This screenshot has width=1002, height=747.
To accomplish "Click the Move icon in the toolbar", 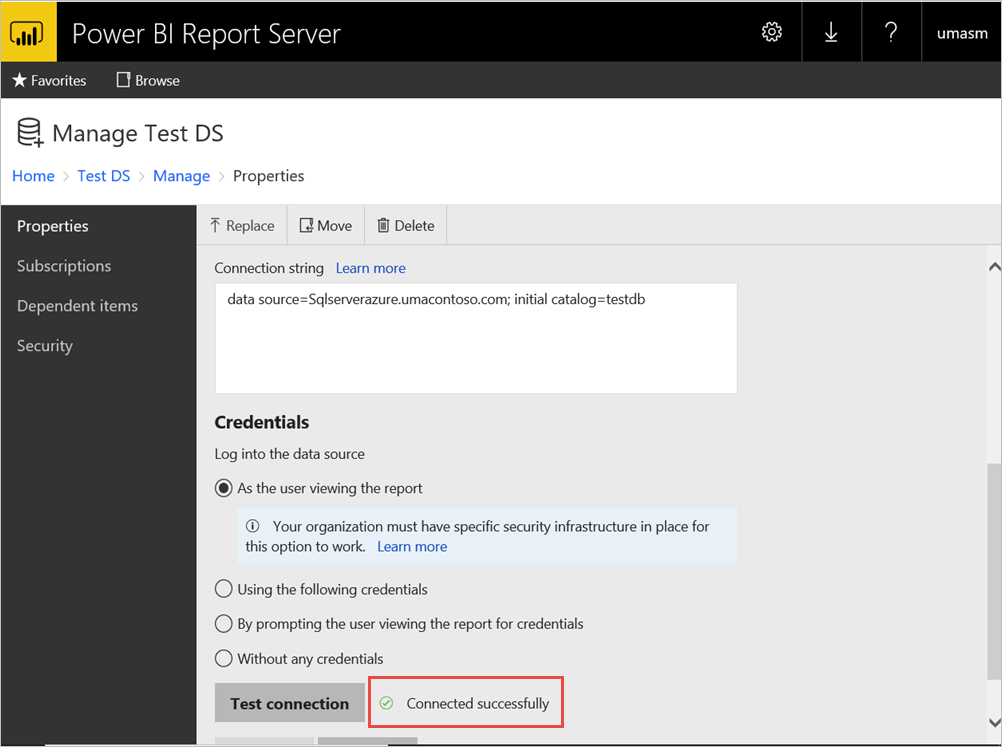I will pyautogui.click(x=305, y=225).
